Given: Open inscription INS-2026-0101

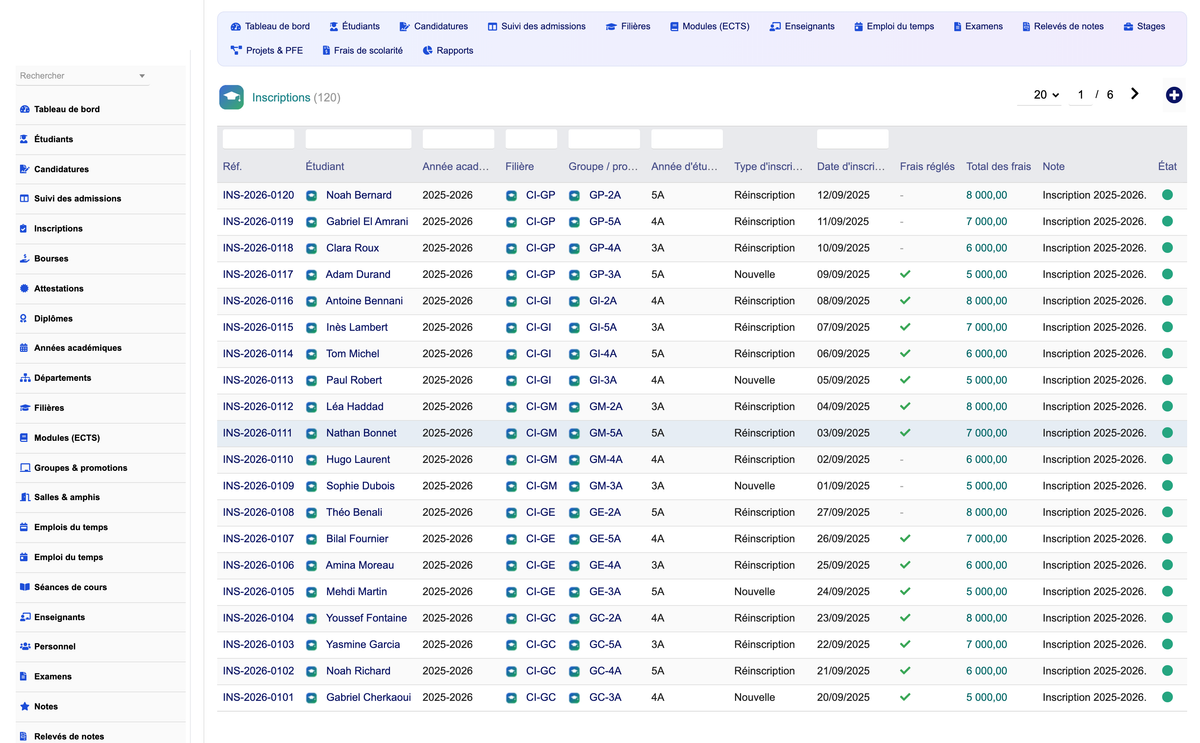Looking at the screenshot, I should click(x=258, y=697).
